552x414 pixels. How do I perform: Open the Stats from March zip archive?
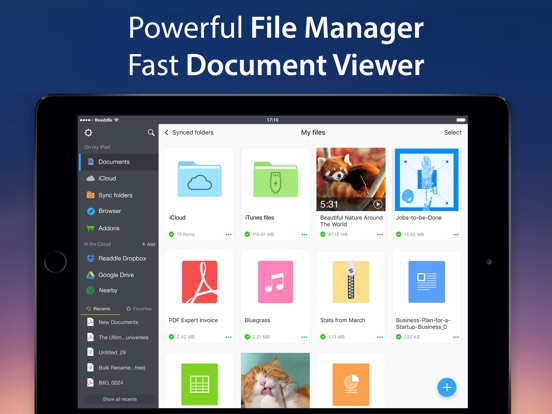[351, 282]
